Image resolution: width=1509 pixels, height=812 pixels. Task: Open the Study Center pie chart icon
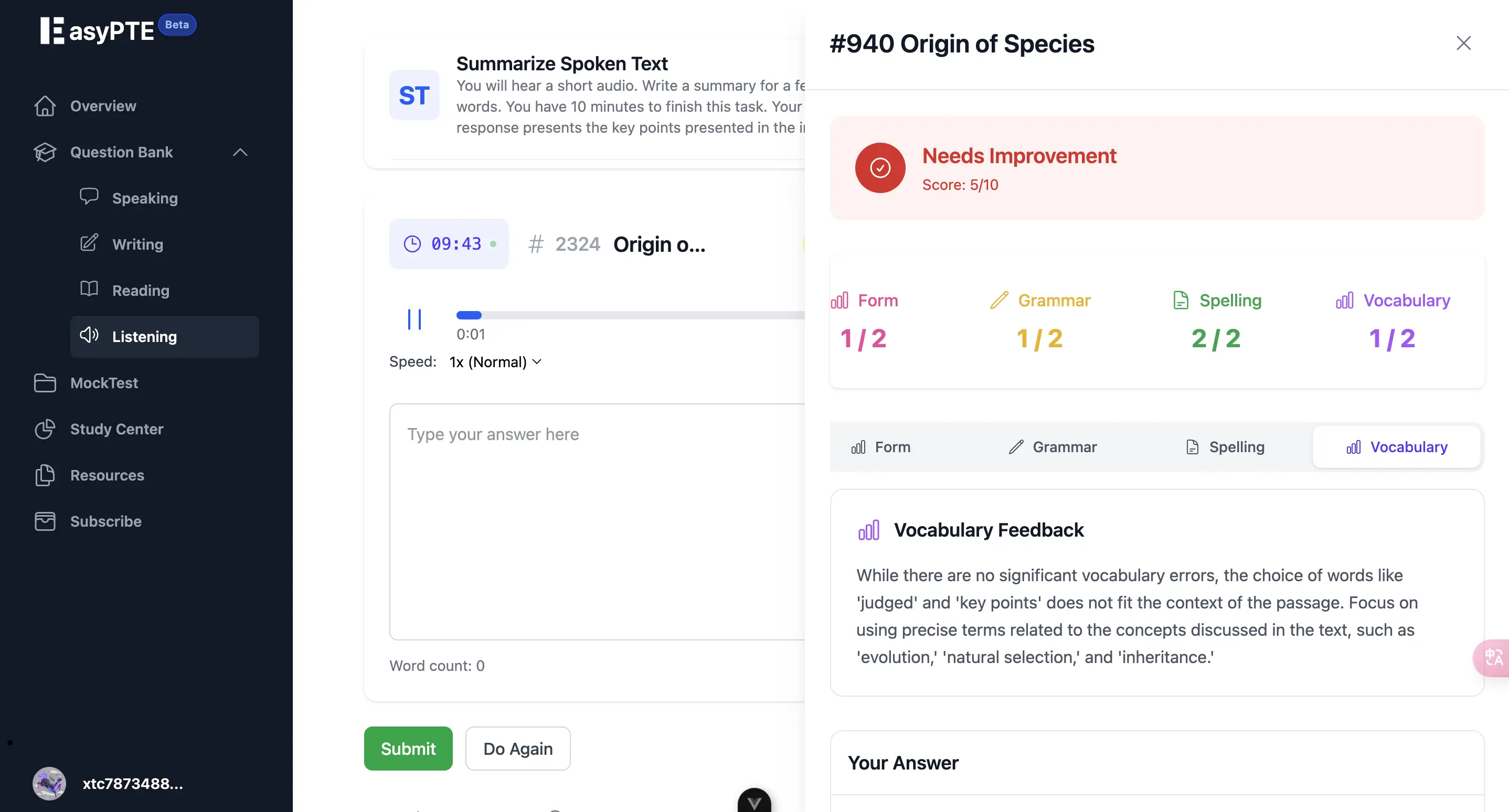click(x=45, y=429)
